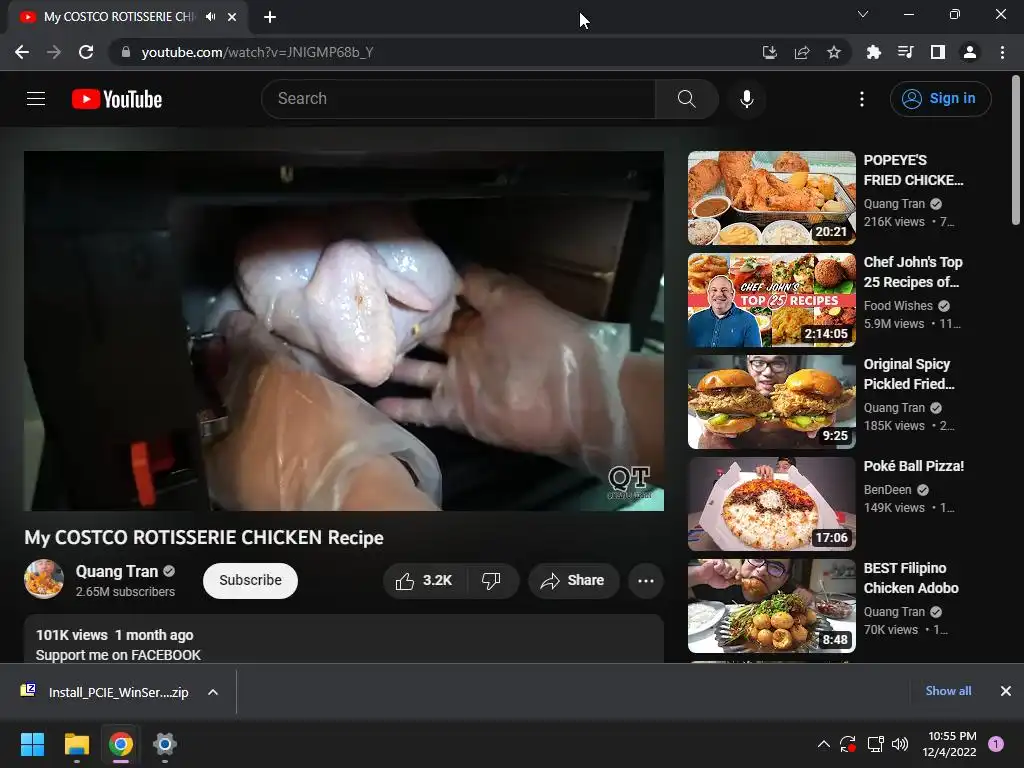Click BenDeen channel name
1024x768 pixels.
pos(888,490)
